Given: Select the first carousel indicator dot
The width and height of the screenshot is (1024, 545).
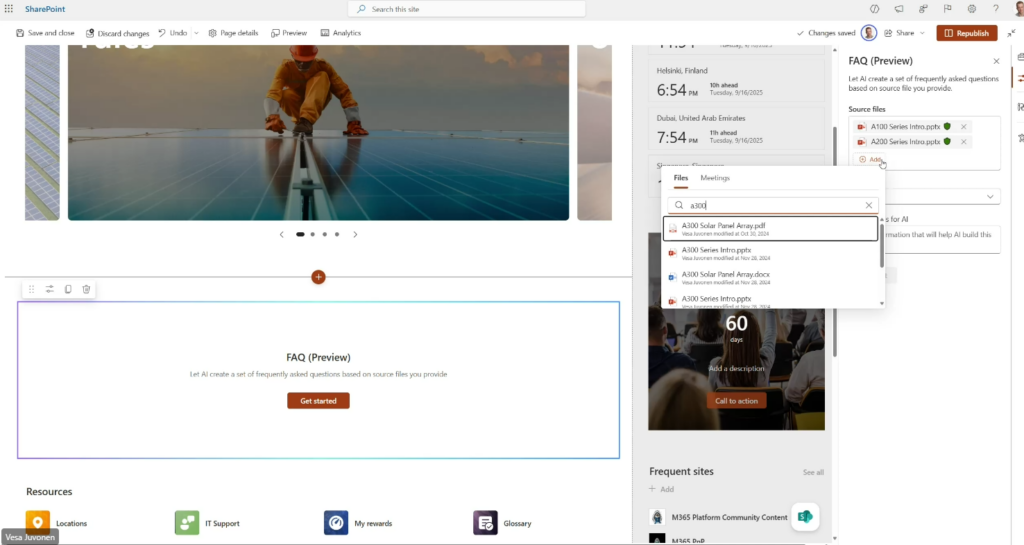Looking at the screenshot, I should pos(300,234).
